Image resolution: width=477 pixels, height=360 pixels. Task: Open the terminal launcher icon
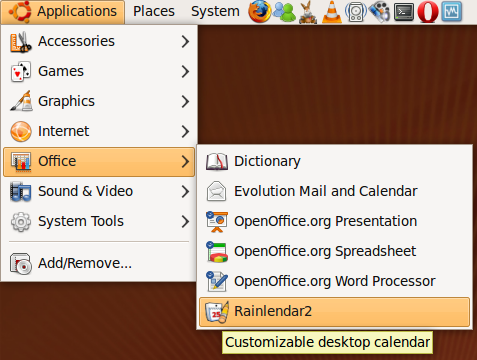point(404,12)
